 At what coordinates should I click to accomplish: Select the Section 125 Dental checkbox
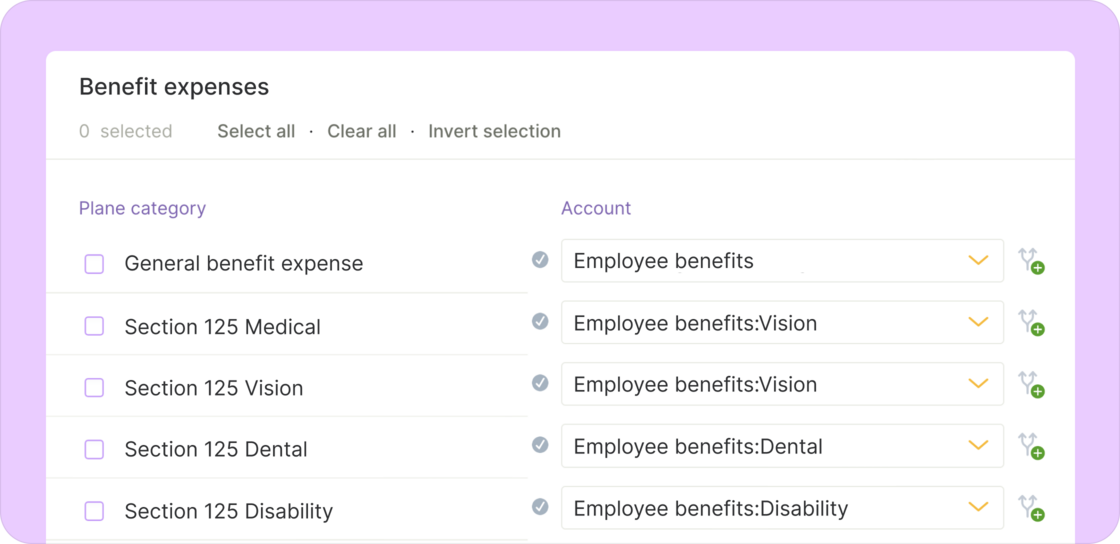point(94,450)
